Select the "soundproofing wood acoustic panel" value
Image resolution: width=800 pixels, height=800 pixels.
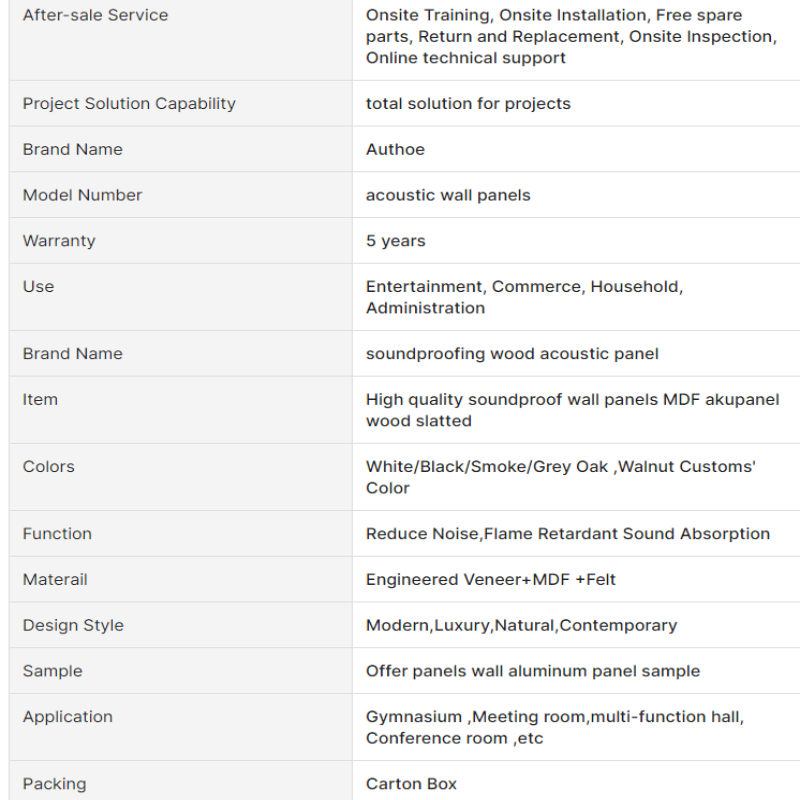tap(512, 353)
